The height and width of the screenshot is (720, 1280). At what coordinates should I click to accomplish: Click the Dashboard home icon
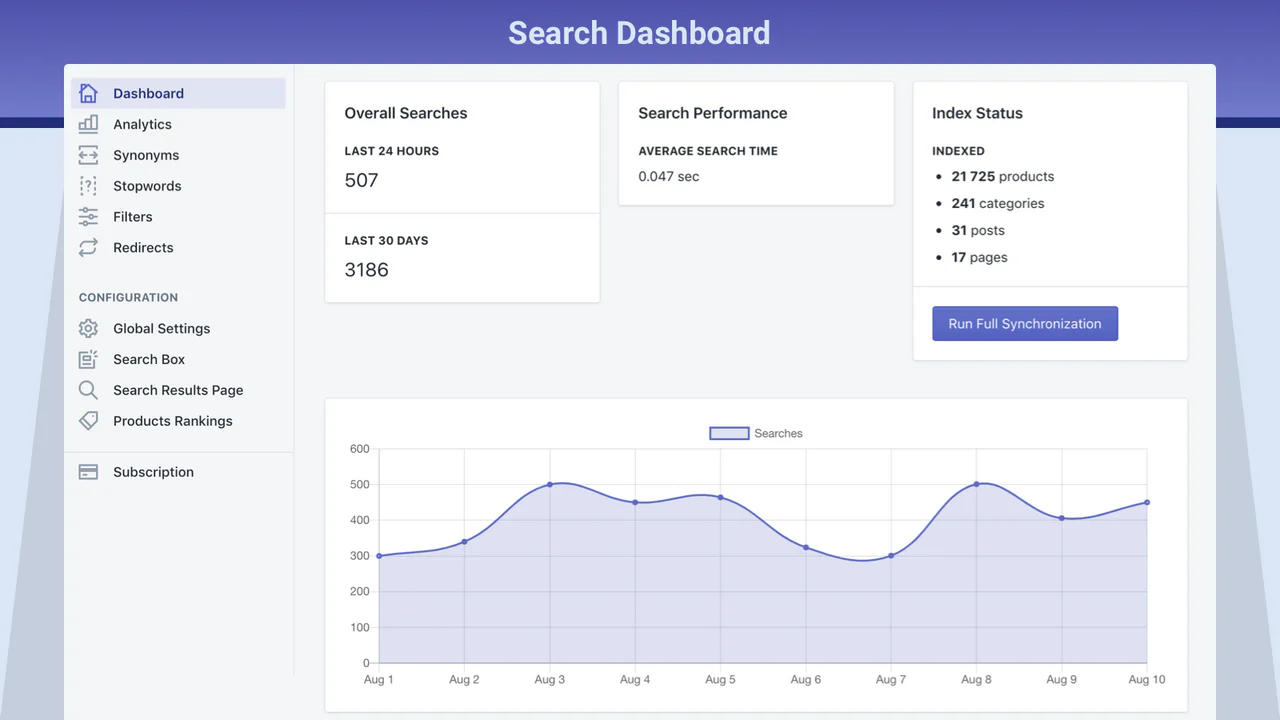[88, 93]
